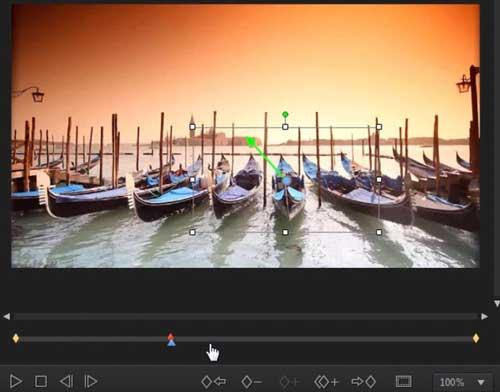Step back one frame
Image resolution: width=500 pixels, height=392 pixels.
click(66, 381)
